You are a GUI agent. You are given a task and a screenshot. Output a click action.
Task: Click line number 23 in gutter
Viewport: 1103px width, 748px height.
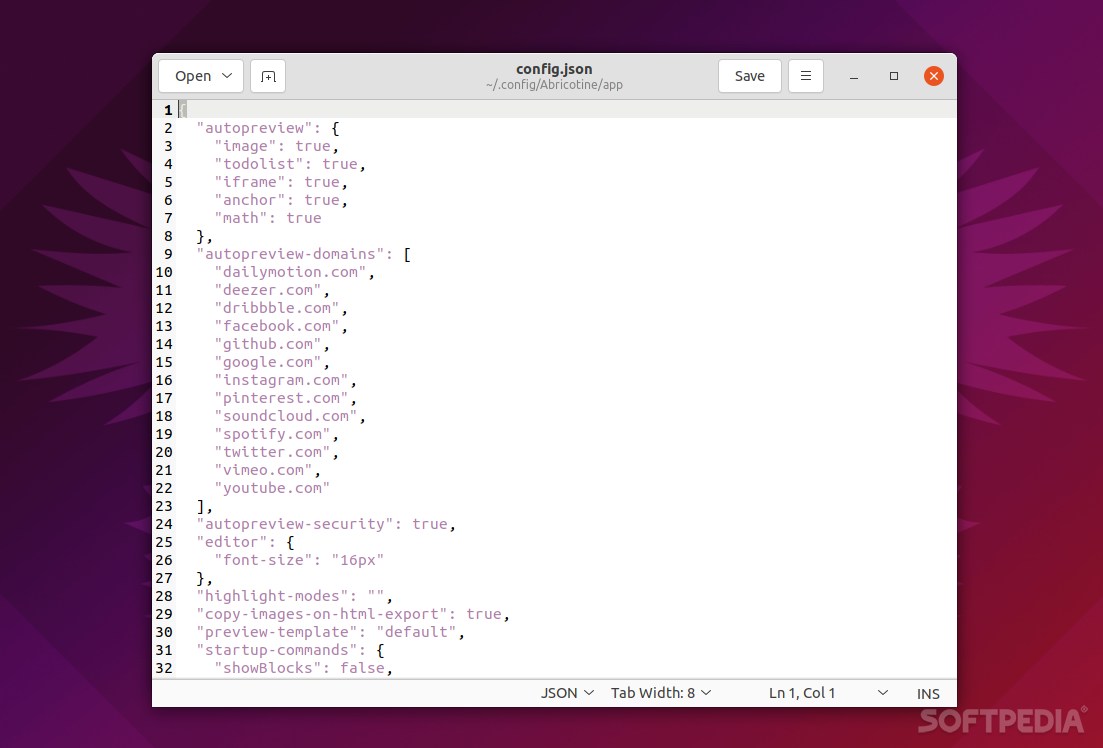point(164,507)
